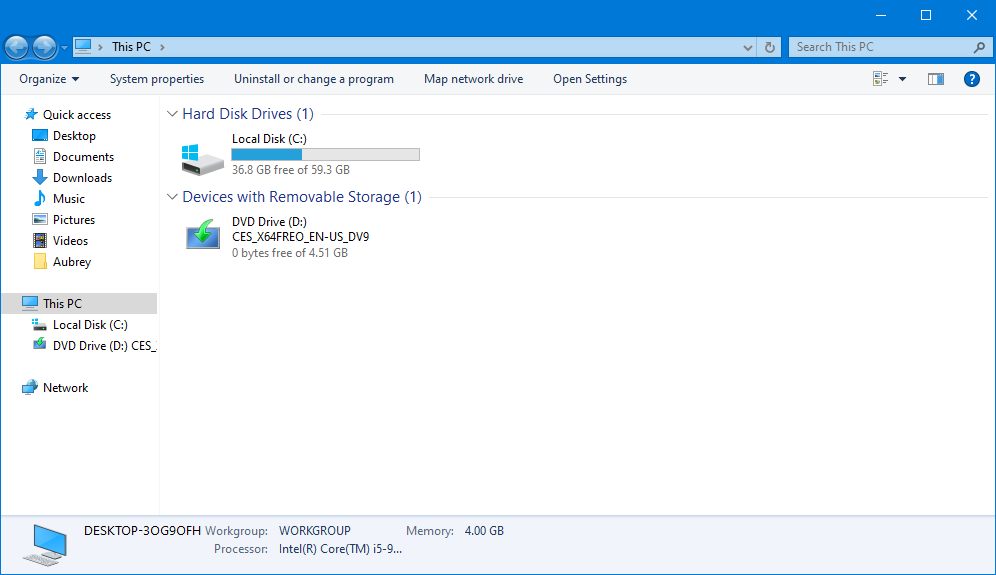Click the Local Disk (C:) label in content
Screen dimensions: 996x575
click(269, 139)
